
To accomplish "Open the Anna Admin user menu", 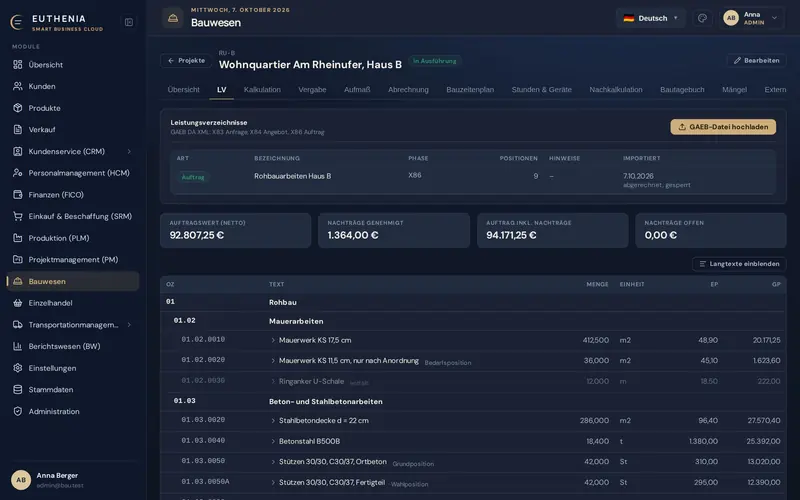I will tap(751, 18).
